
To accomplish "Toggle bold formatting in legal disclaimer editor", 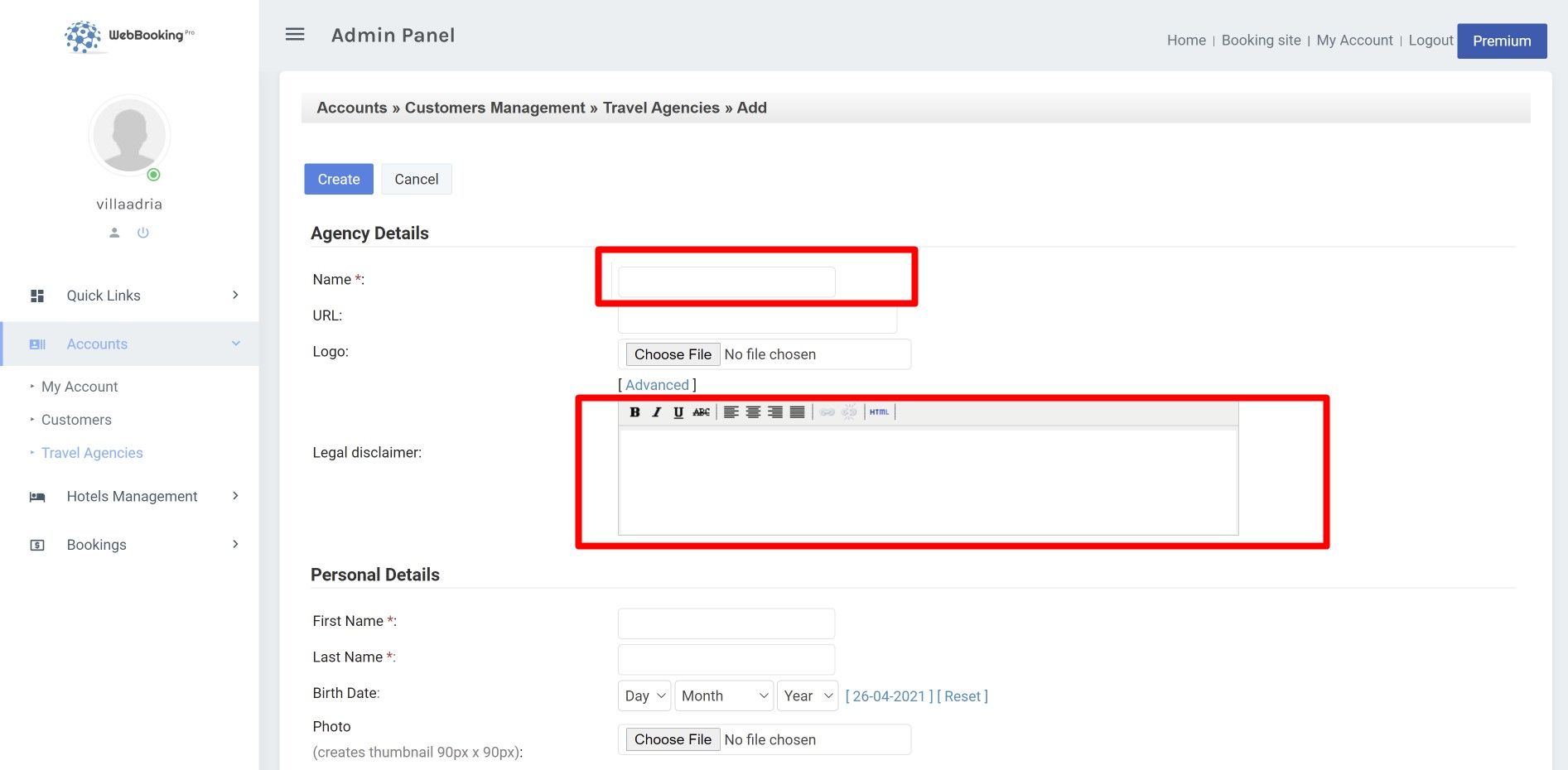I will (634, 412).
